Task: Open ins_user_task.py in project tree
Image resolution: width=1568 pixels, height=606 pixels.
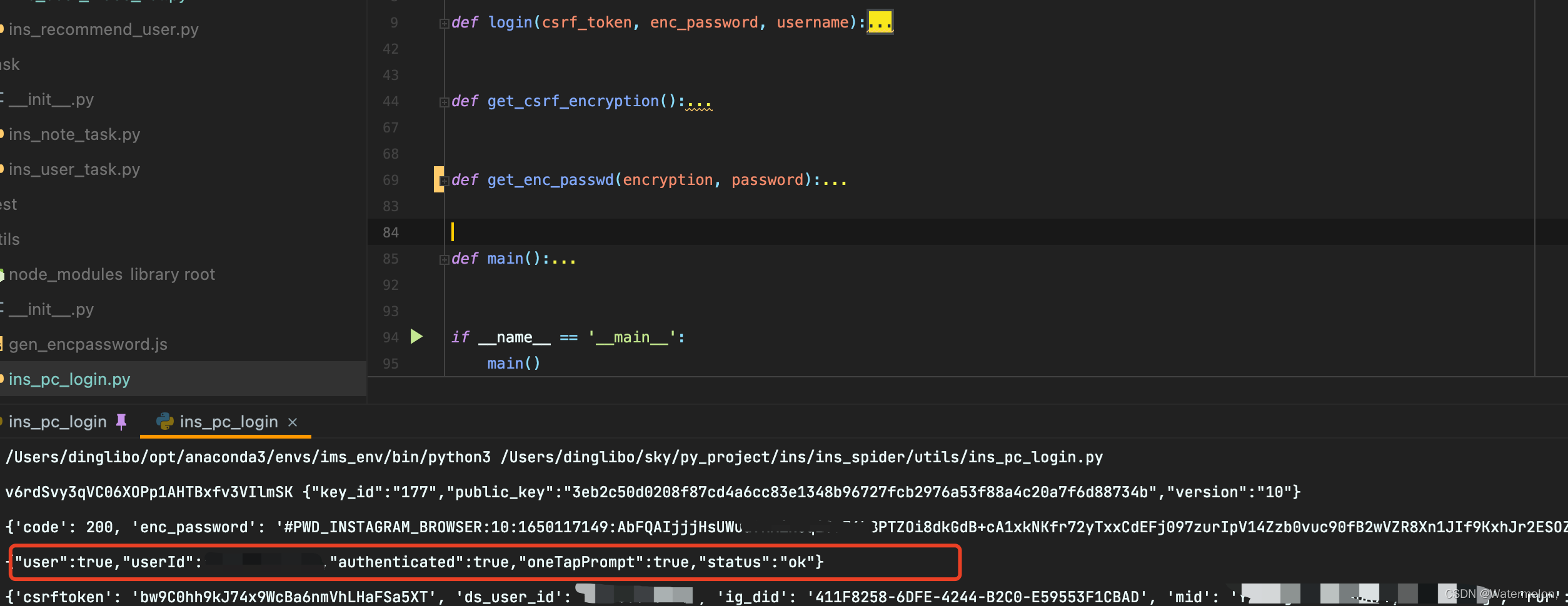Action: tap(74, 169)
